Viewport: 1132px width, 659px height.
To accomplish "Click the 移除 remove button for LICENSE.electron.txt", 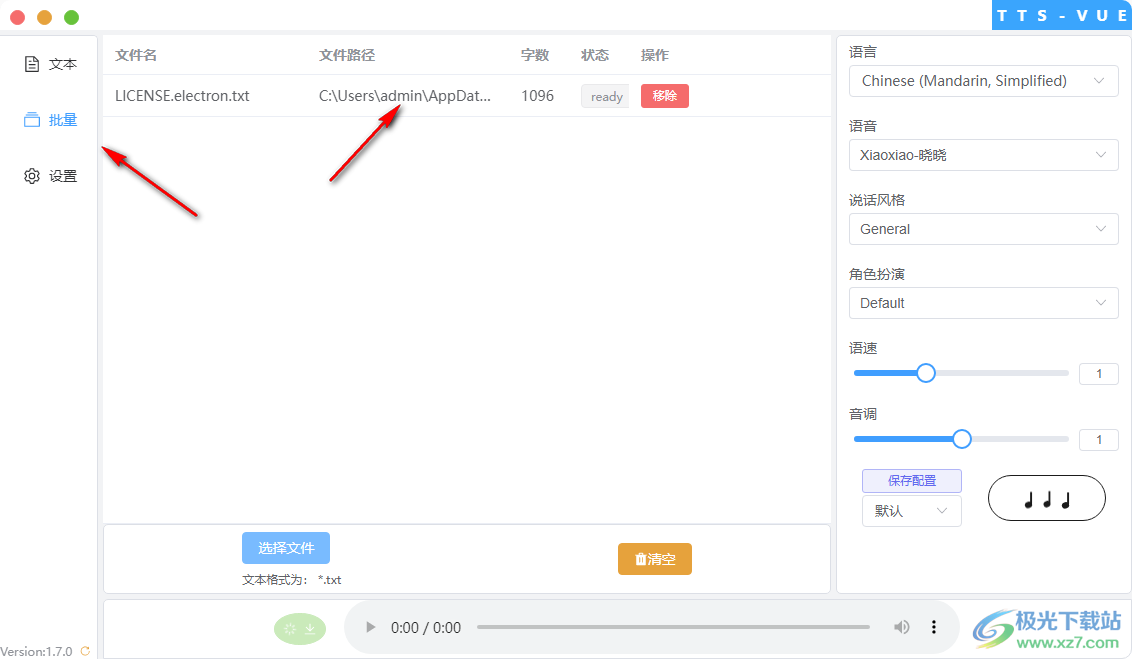I will (664, 96).
